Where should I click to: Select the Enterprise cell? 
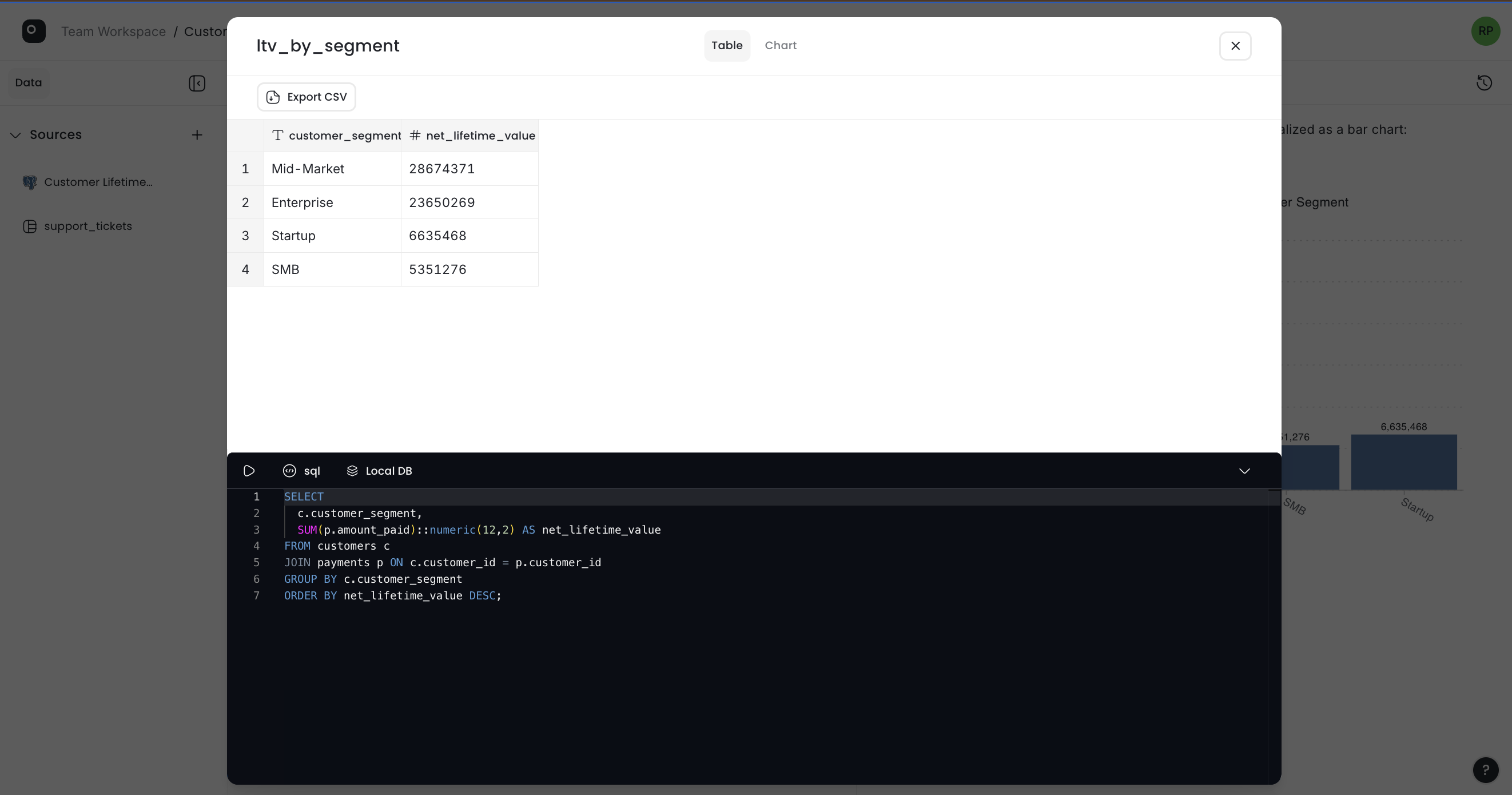pos(333,202)
